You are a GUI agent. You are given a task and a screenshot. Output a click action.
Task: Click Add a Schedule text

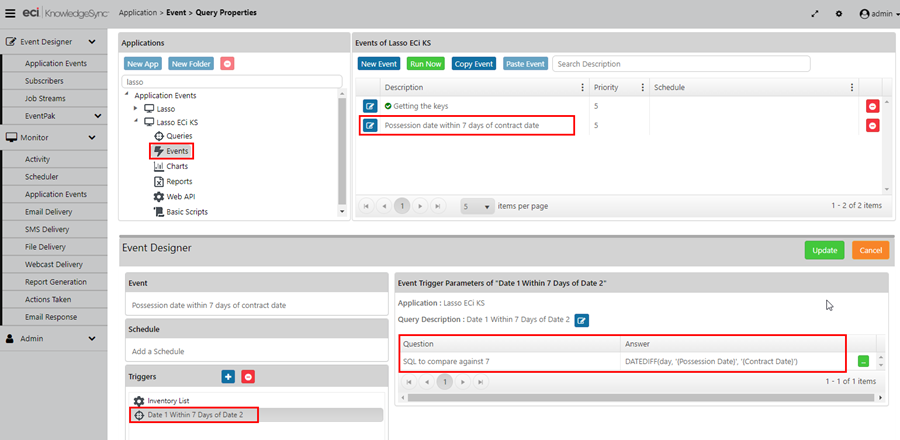click(158, 351)
